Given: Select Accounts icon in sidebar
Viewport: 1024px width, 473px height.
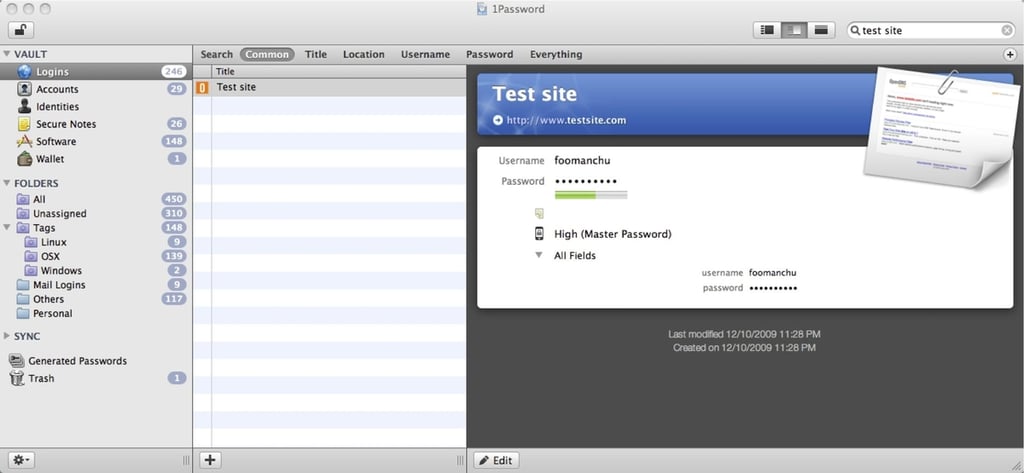Looking at the screenshot, I should click(x=24, y=89).
